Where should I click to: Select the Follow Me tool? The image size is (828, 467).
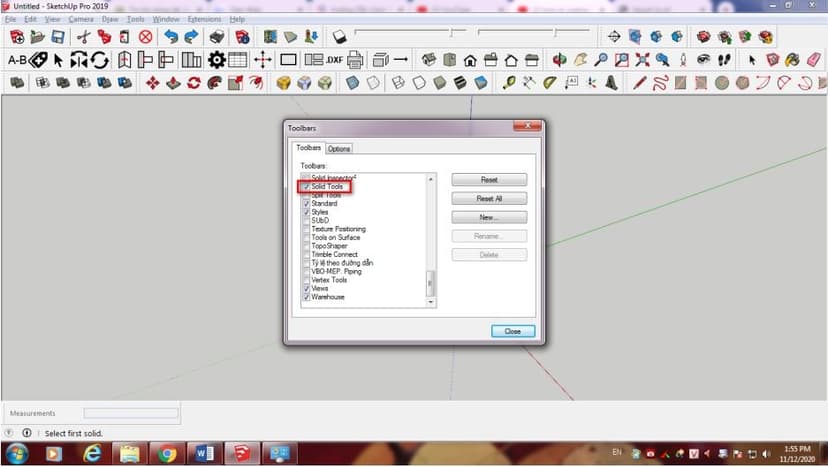pos(214,83)
